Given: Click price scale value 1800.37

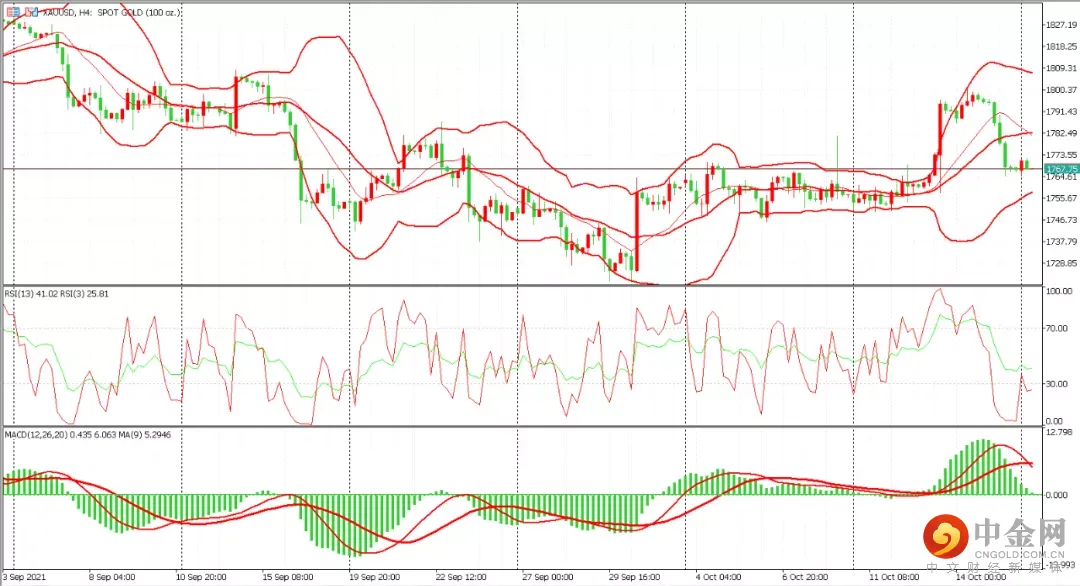Looking at the screenshot, I should tap(1061, 90).
